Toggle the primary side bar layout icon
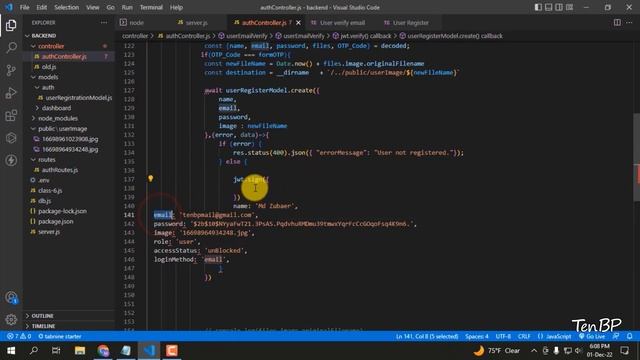Image resolution: width=640 pixels, height=360 pixels. click(538, 7)
